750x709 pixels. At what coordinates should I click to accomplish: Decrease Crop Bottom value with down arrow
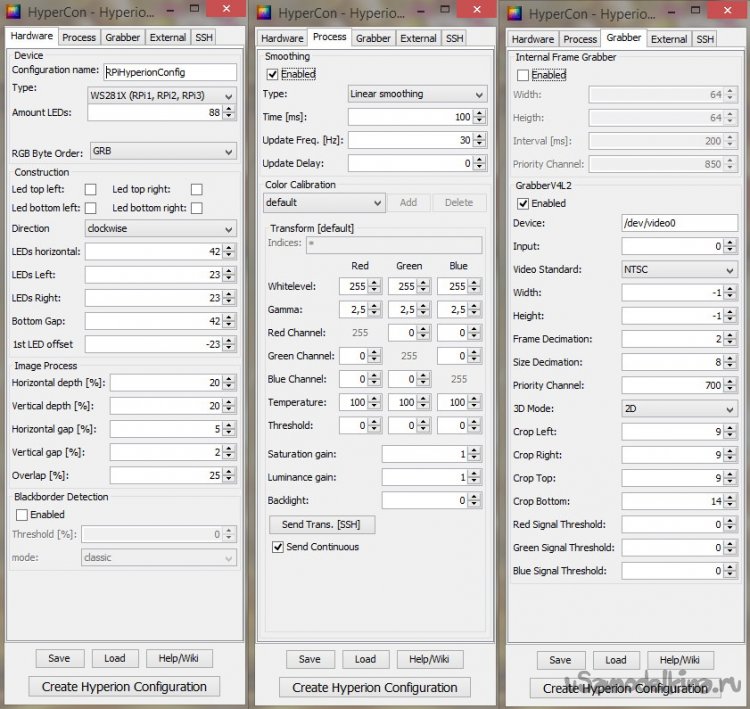[x=731, y=505]
